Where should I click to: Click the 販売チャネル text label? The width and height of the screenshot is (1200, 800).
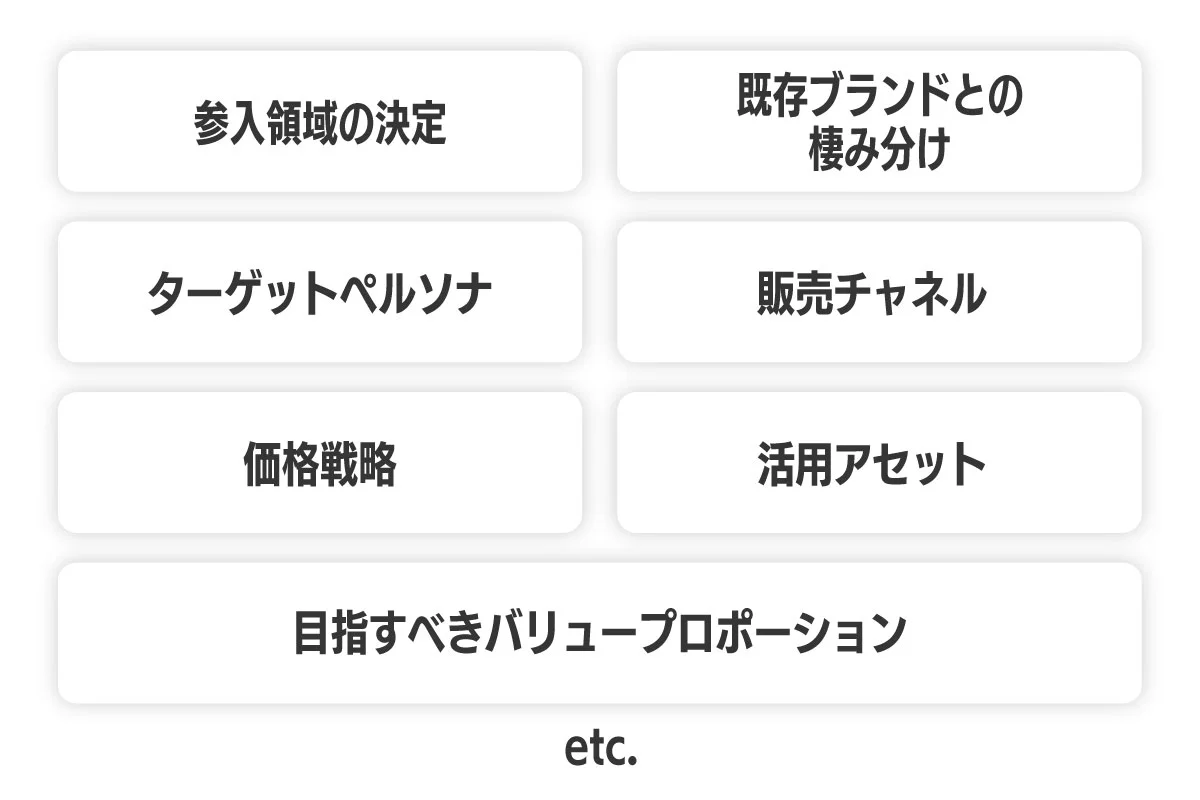[x=872, y=294]
